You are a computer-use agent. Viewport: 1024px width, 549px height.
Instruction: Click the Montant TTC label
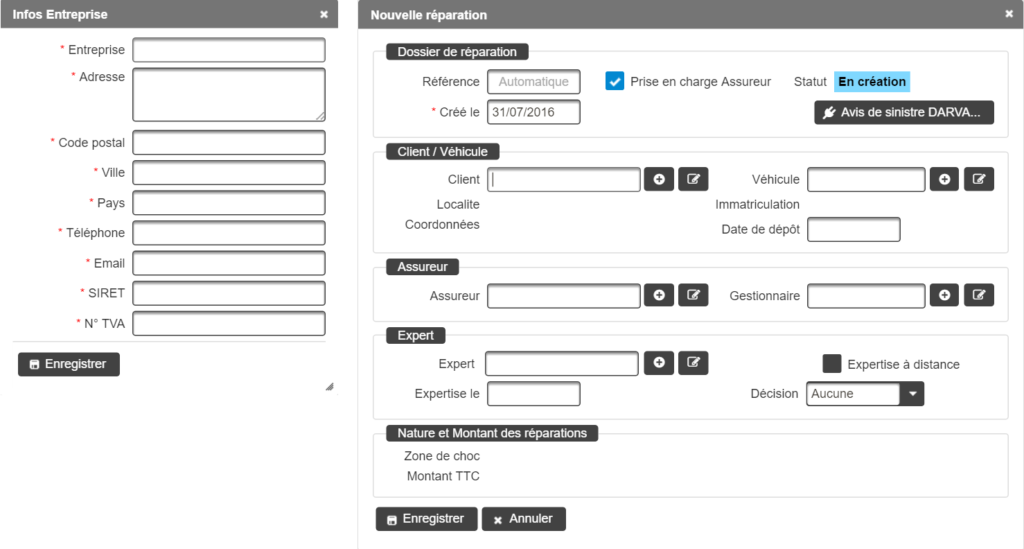pos(443,476)
